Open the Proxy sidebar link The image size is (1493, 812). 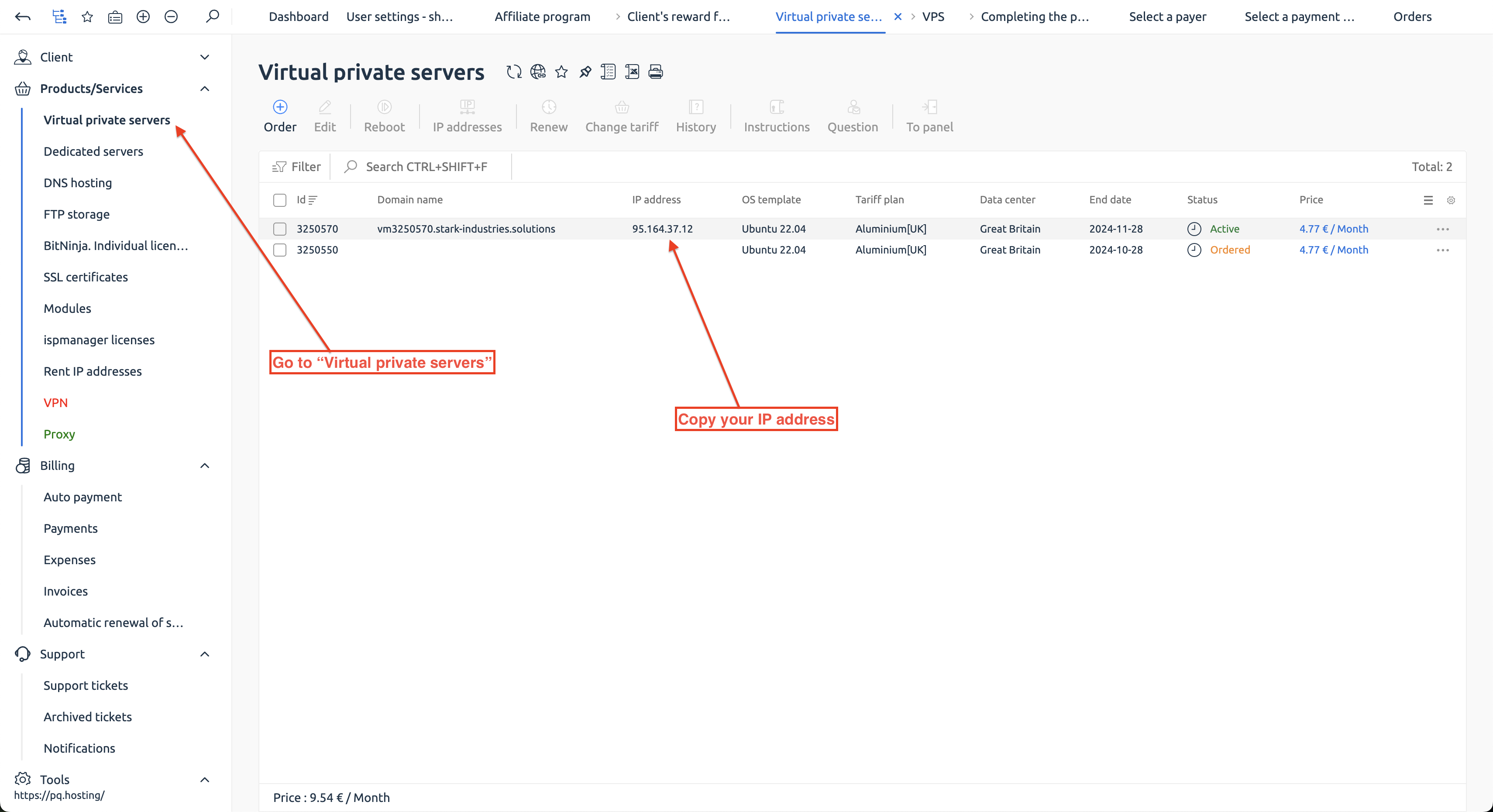[59, 435]
